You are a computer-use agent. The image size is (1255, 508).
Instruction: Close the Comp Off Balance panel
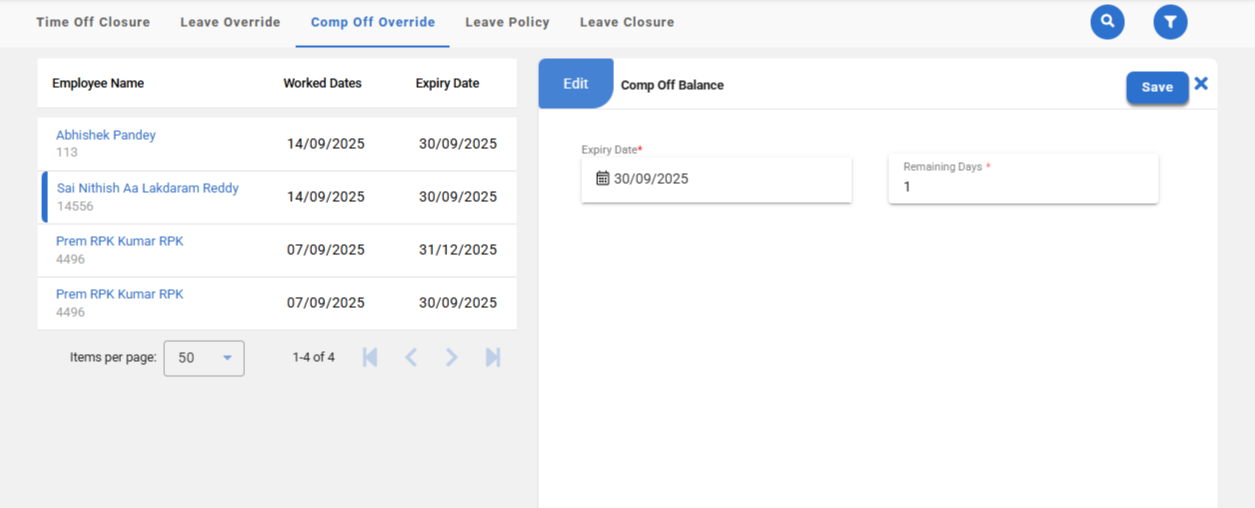click(x=1201, y=84)
